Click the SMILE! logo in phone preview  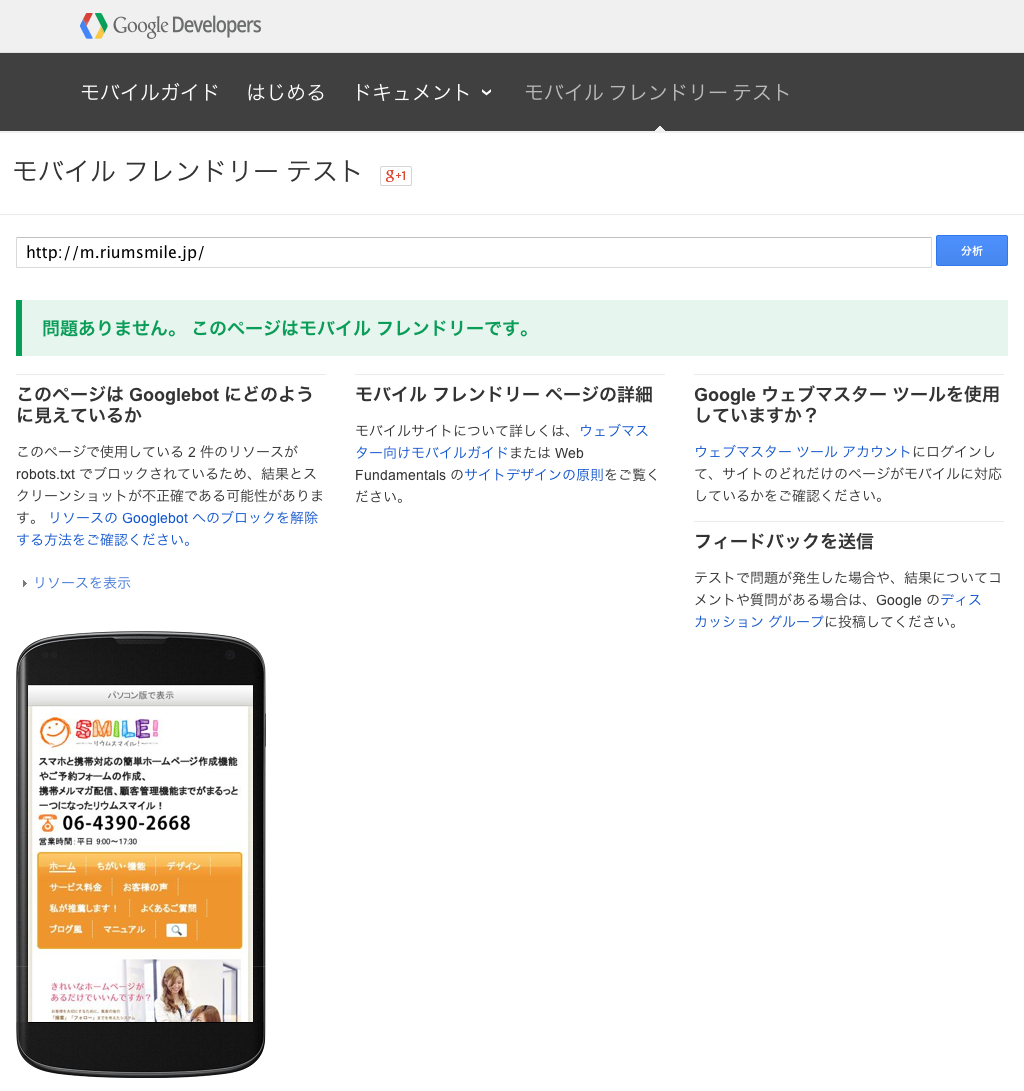click(99, 731)
